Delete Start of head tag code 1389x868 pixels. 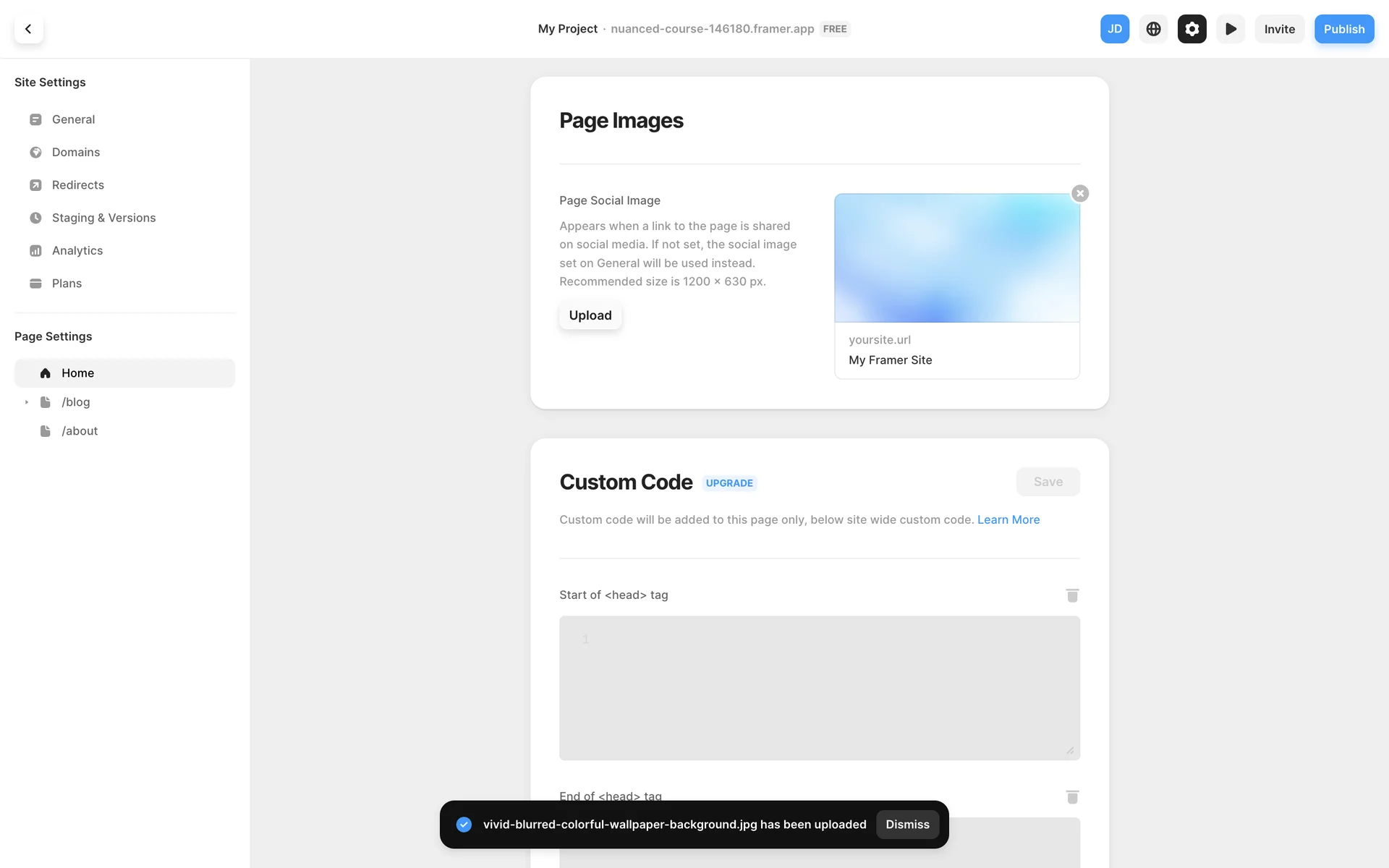pos(1072,595)
